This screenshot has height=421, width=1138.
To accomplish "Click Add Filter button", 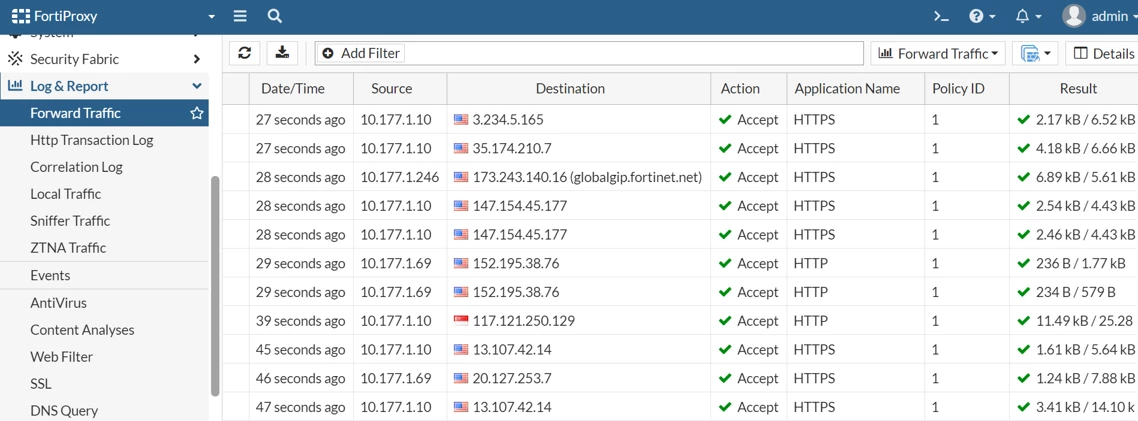I will pos(361,53).
